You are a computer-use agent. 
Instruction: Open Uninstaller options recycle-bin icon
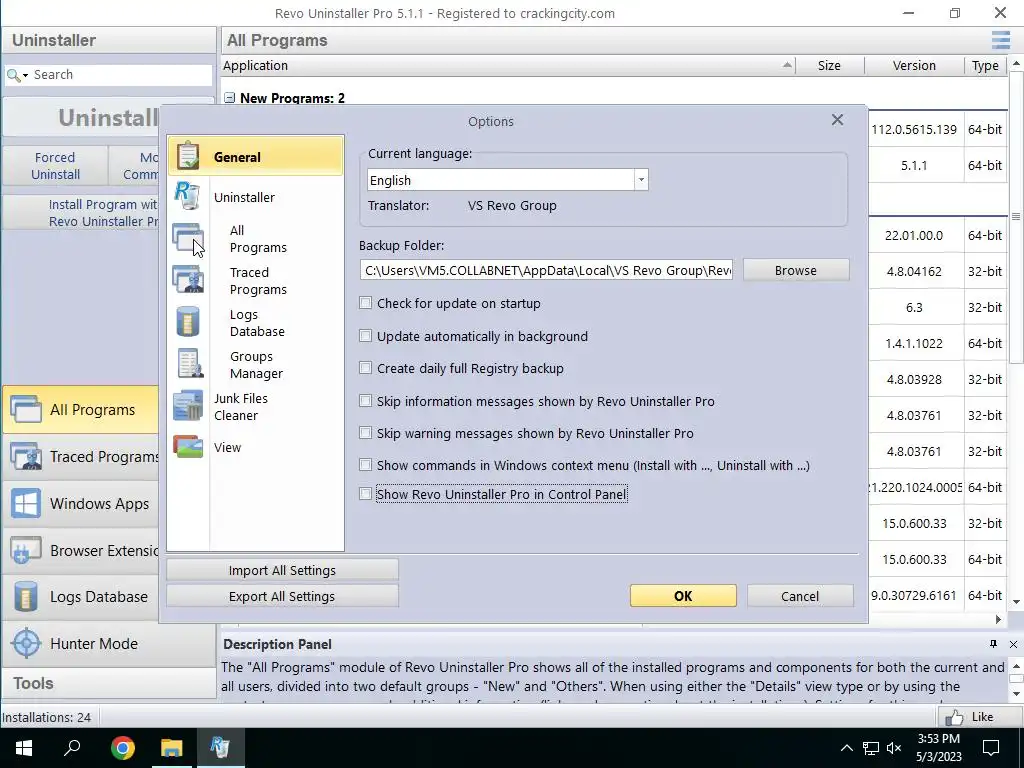tap(187, 196)
